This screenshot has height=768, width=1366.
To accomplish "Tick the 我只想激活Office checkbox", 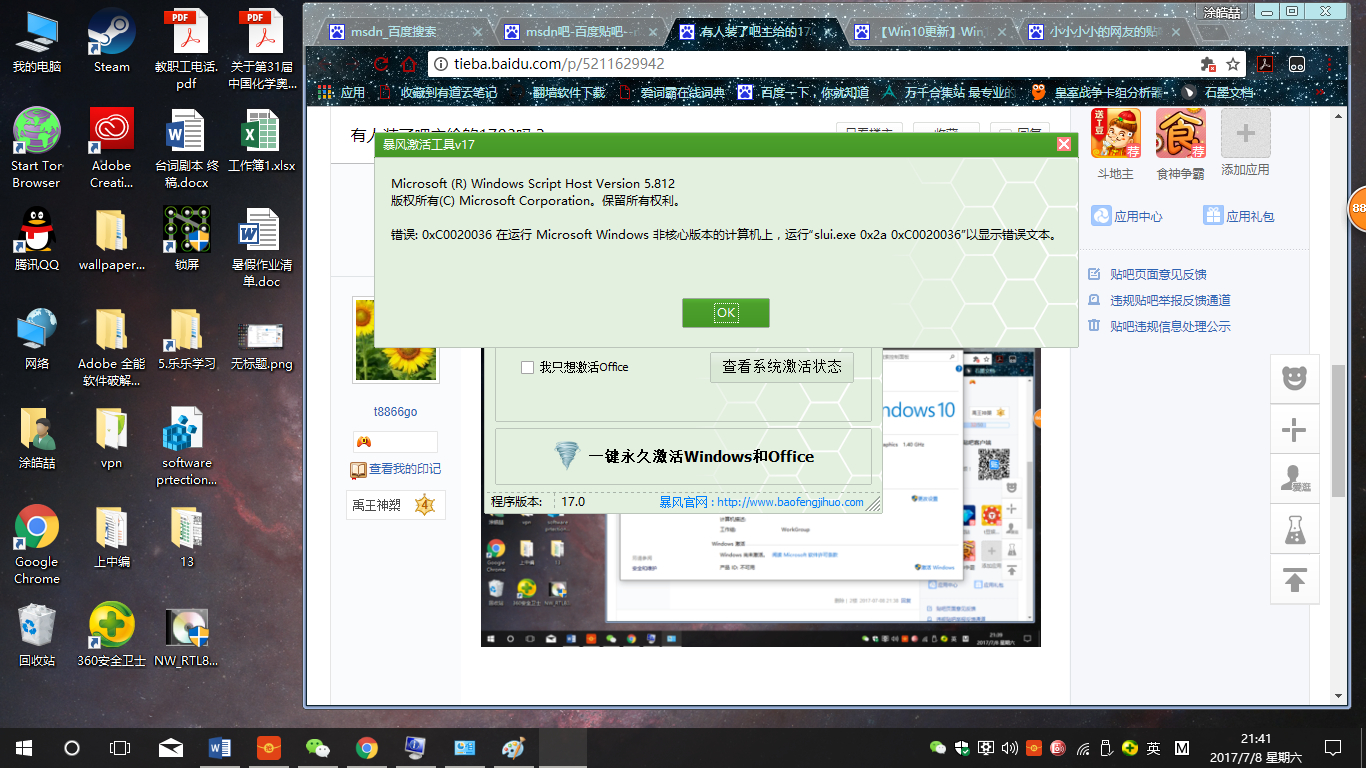I will (527, 367).
